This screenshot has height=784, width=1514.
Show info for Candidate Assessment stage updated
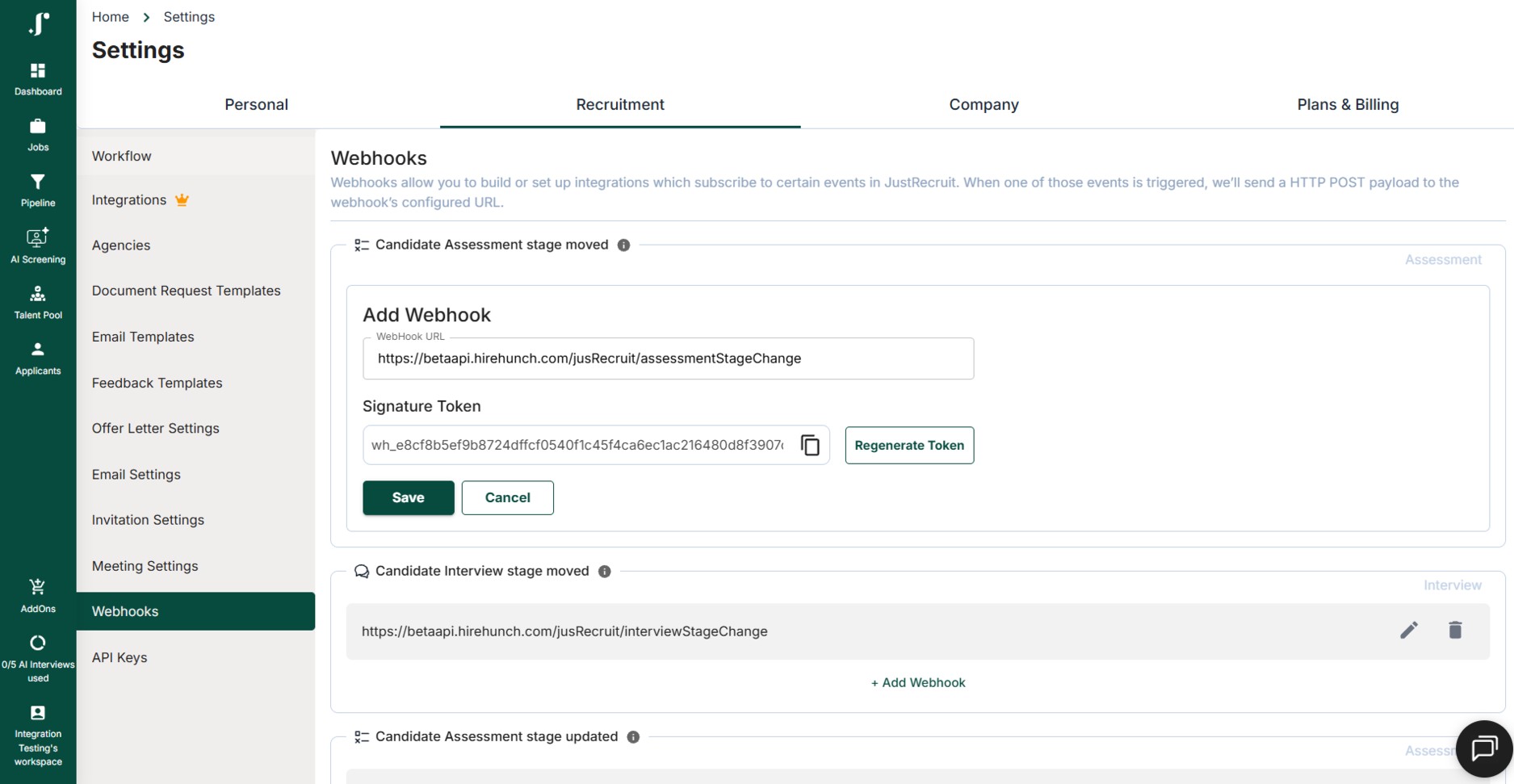pyautogui.click(x=633, y=737)
